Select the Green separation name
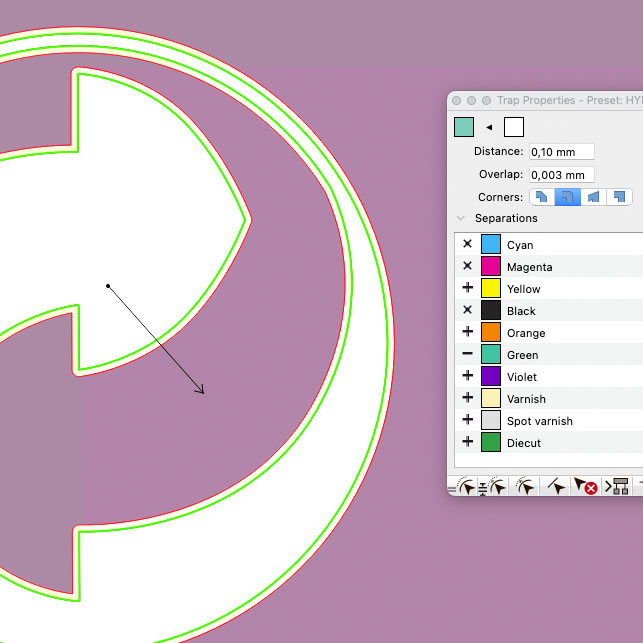Image resolution: width=643 pixels, height=643 pixels. (x=522, y=355)
